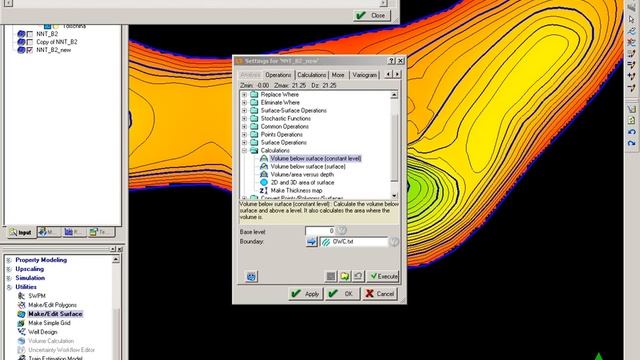The height and width of the screenshot is (360, 640).
Task: Expand the Simulation process group
Action: click(9, 278)
